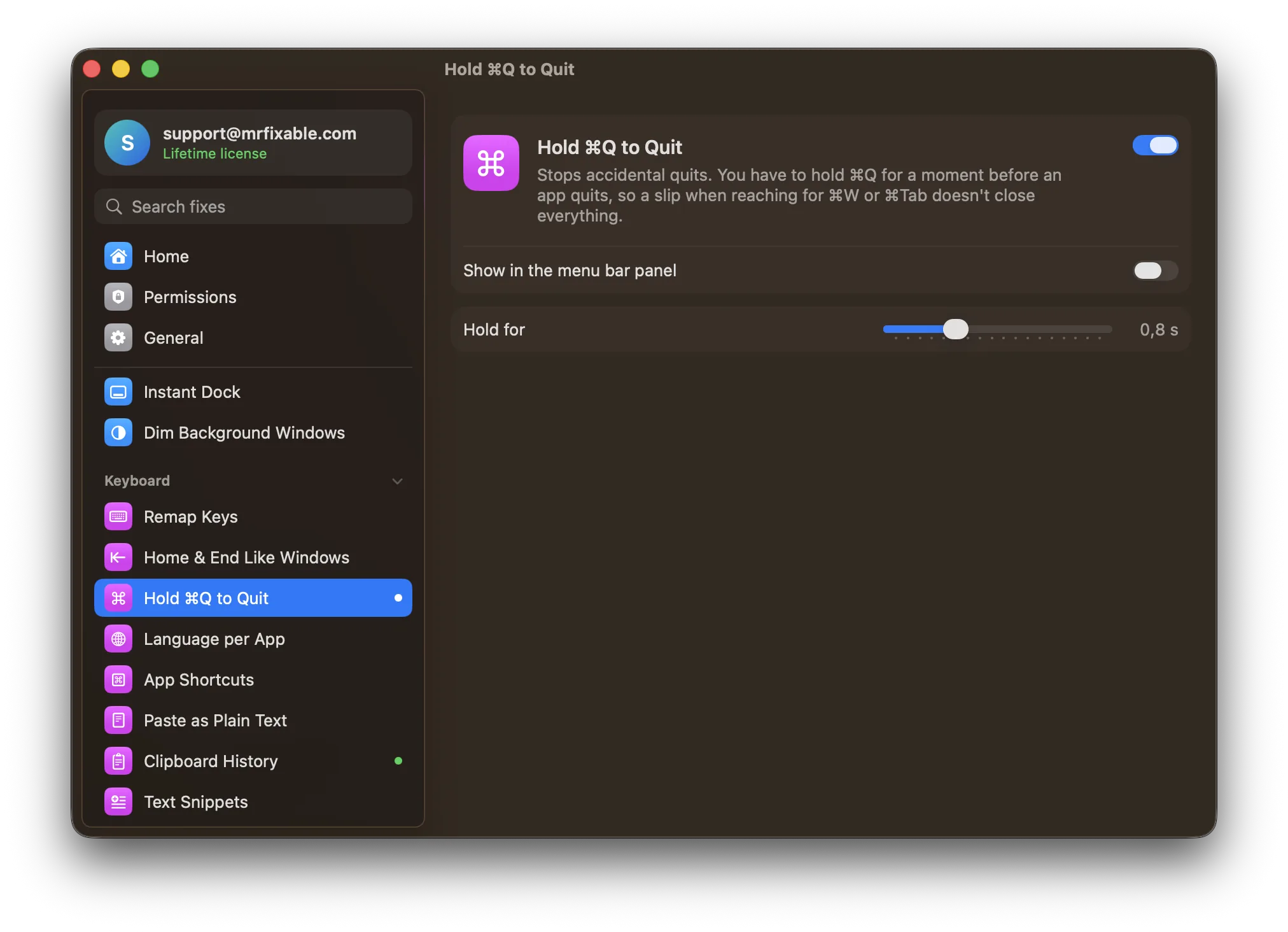Click the account avatar with letter S
The height and width of the screenshot is (932, 1288).
point(127,143)
